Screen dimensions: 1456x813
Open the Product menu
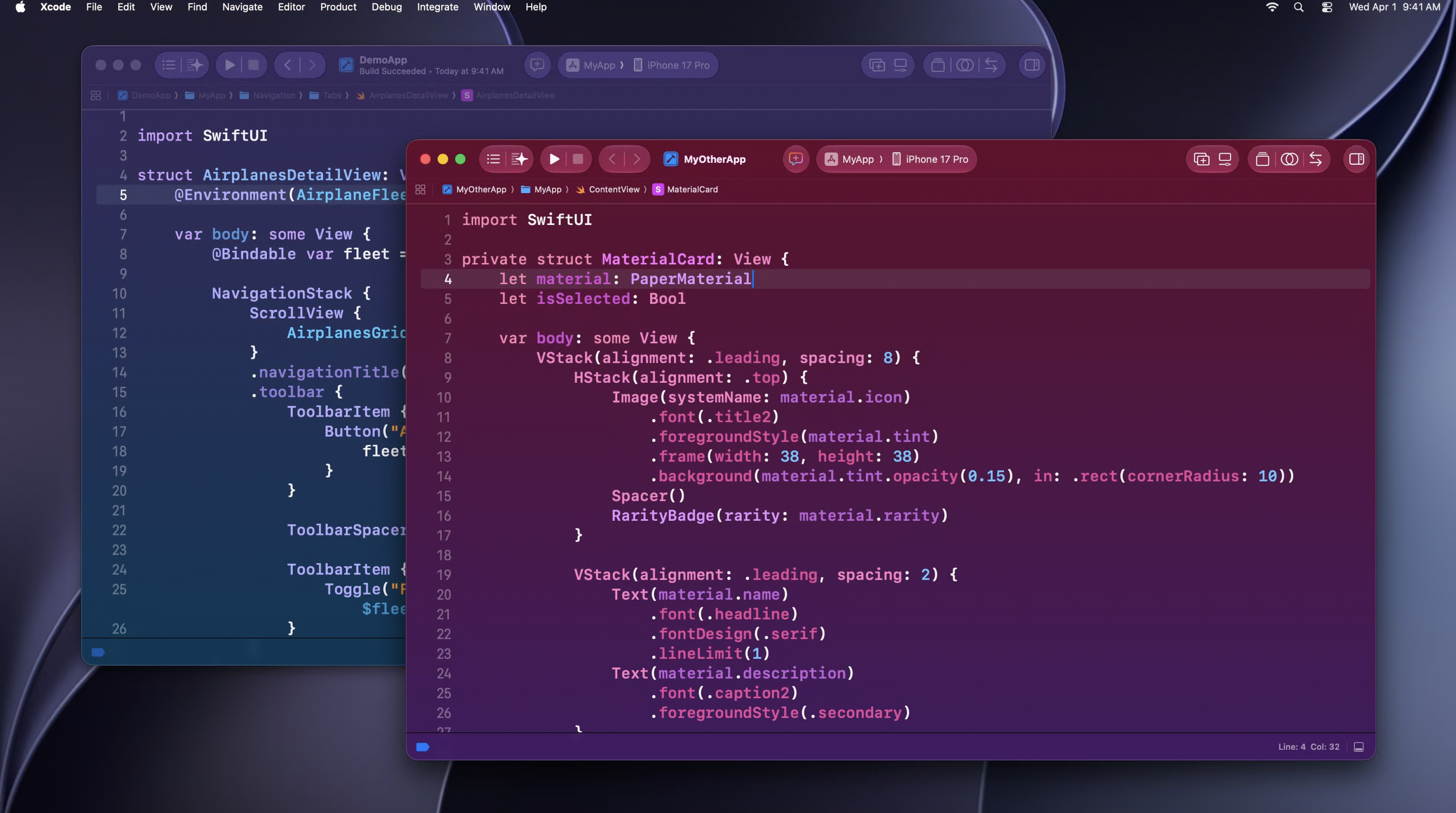click(x=338, y=7)
